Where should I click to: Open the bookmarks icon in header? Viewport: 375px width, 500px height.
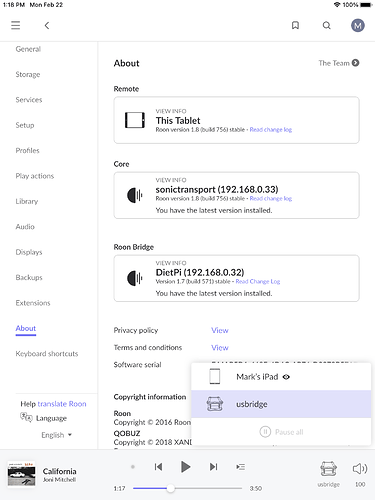point(295,25)
